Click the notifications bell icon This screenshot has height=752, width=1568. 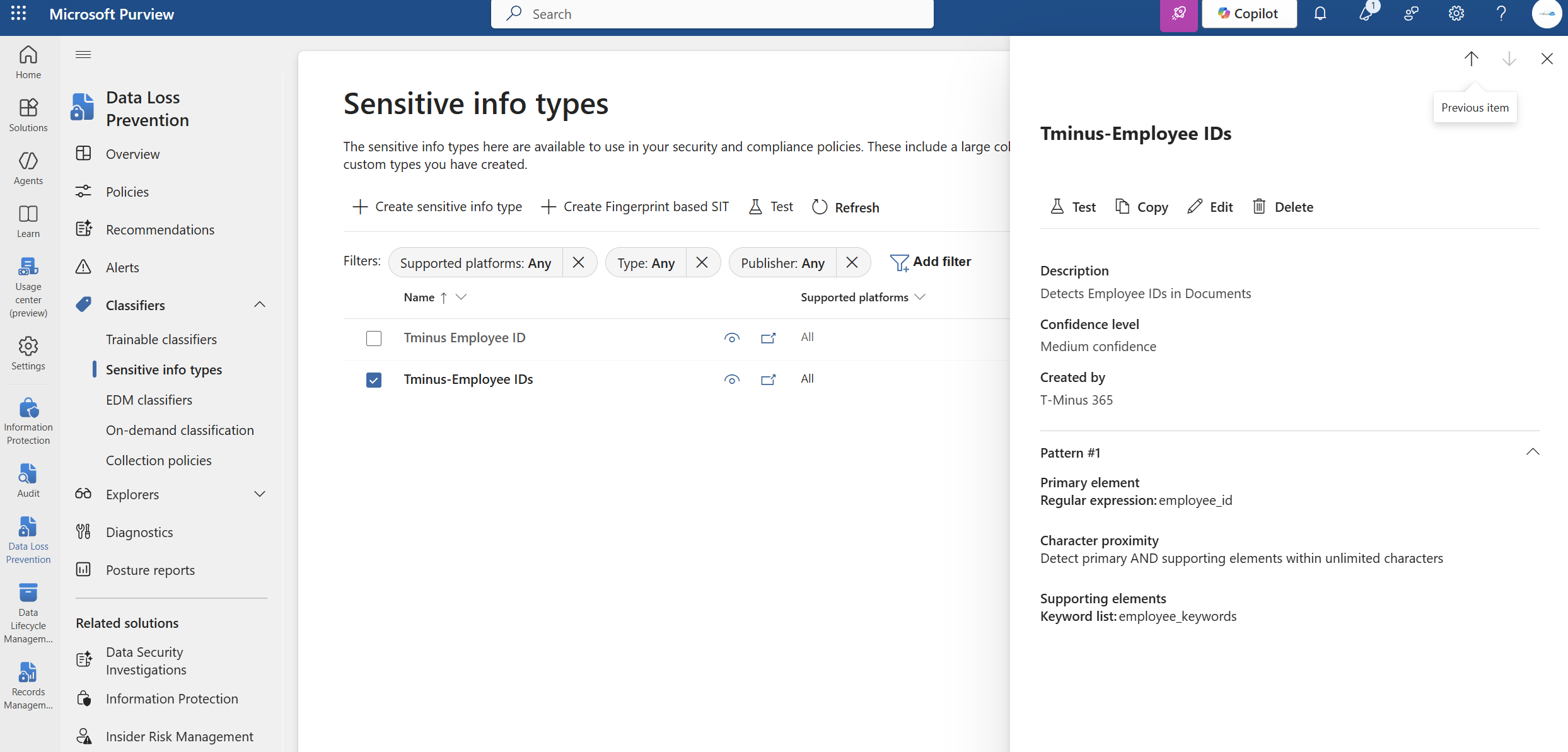click(x=1320, y=14)
